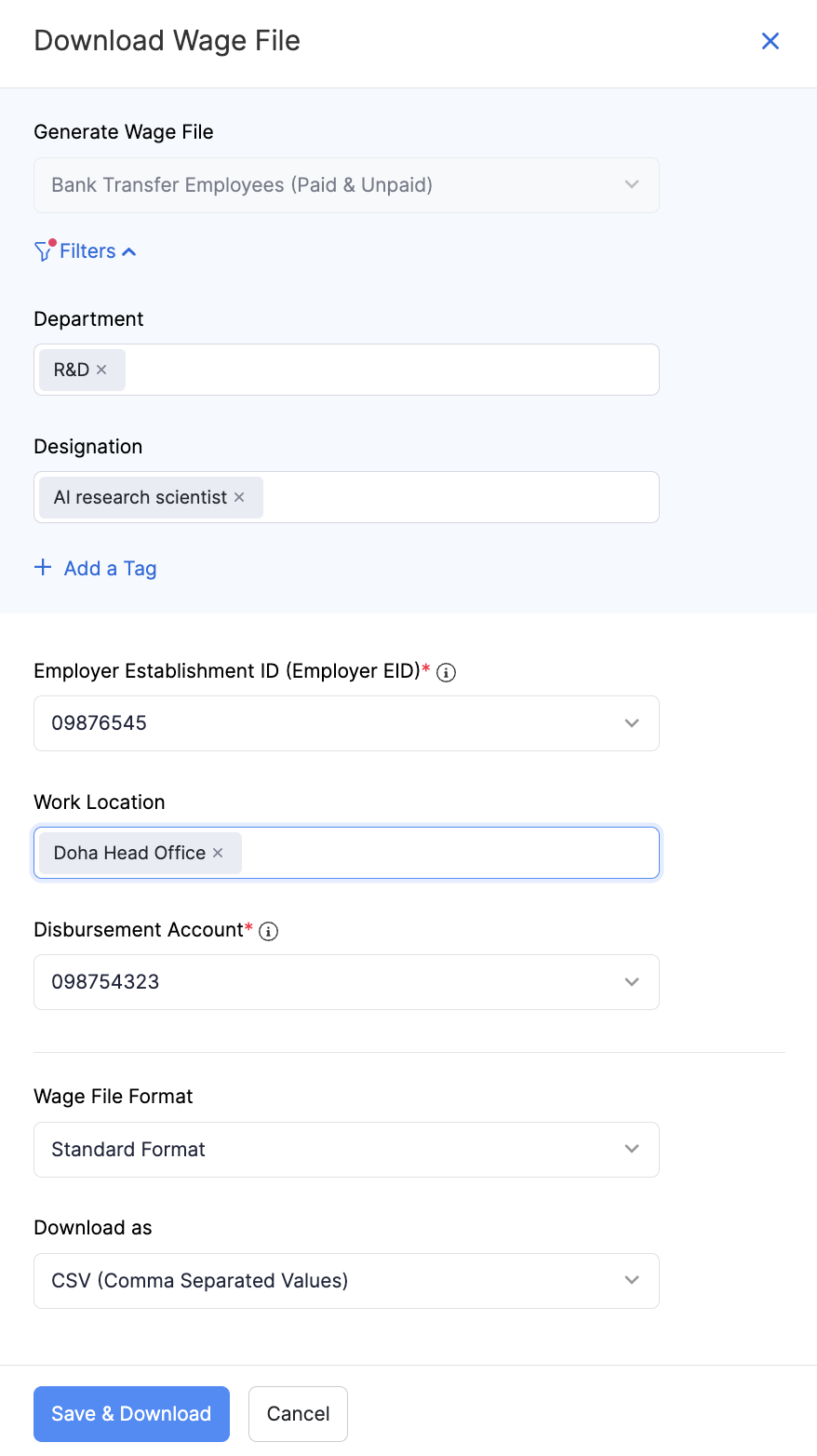Open the Employer EID info tooltip icon
This screenshot has height=1456, width=817.
point(445,672)
